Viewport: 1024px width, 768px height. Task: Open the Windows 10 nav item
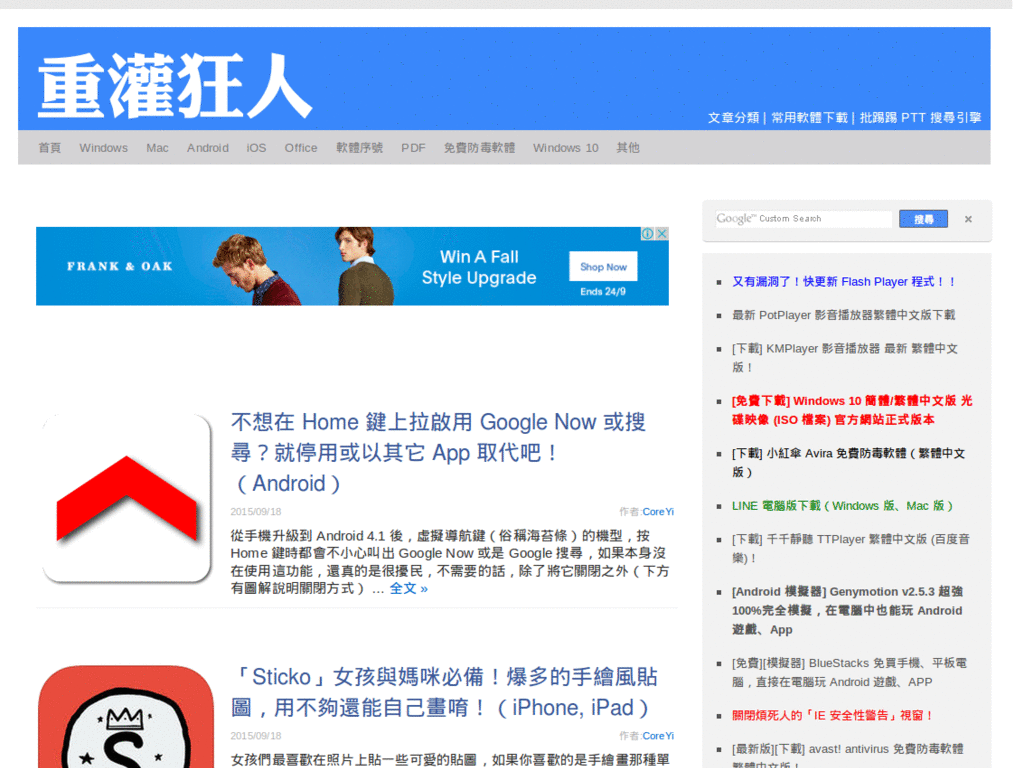[x=566, y=148]
